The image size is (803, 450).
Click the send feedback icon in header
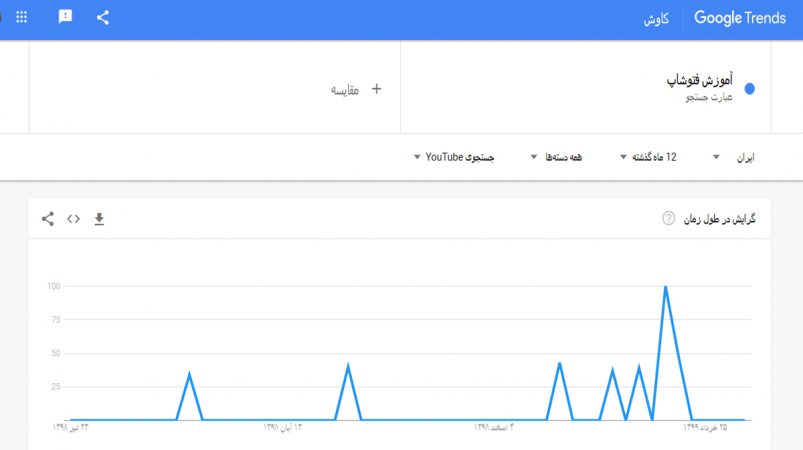pos(65,17)
